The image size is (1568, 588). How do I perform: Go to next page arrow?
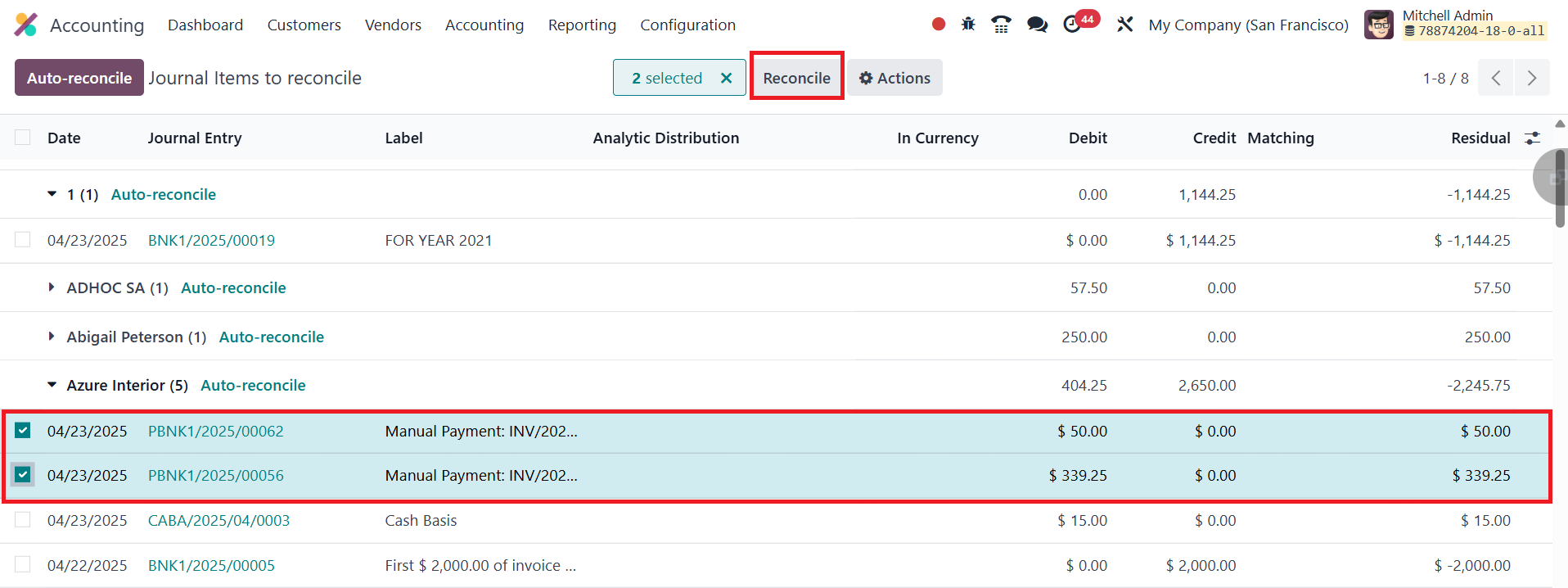pos(1531,78)
